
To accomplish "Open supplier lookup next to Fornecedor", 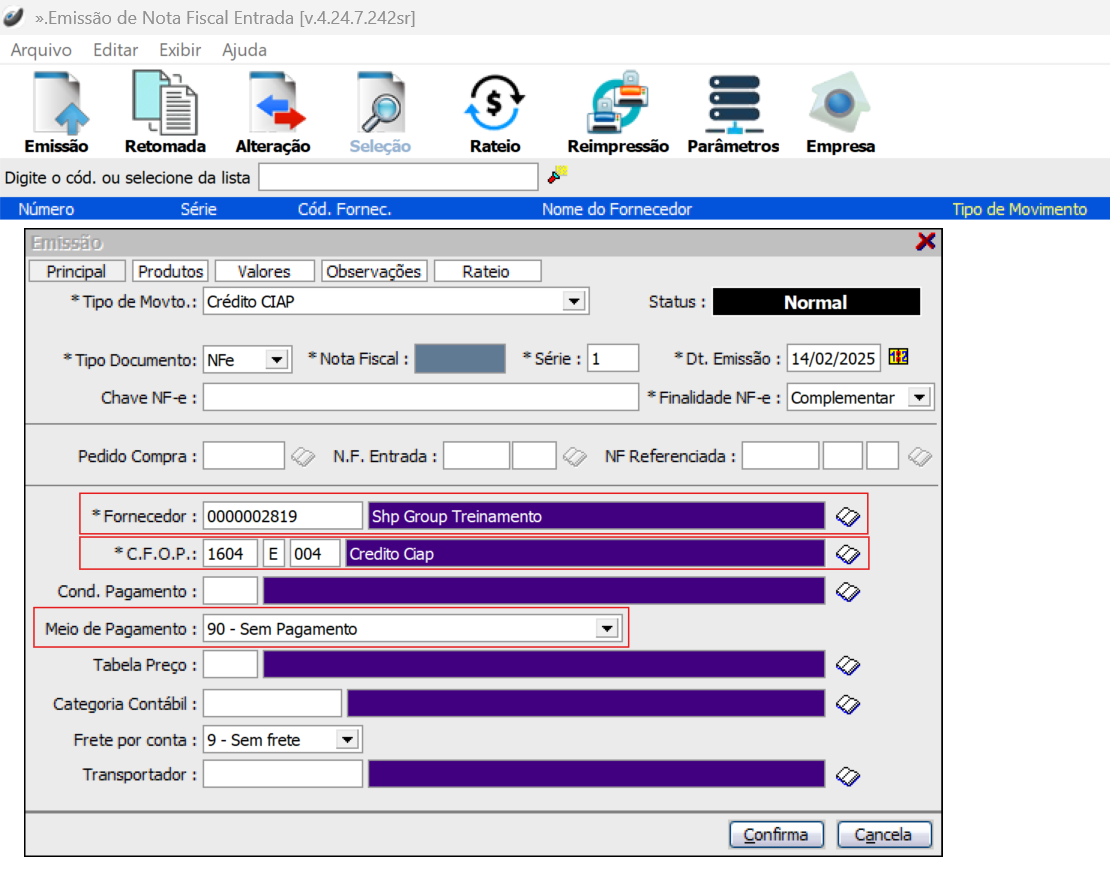I will click(x=848, y=516).
